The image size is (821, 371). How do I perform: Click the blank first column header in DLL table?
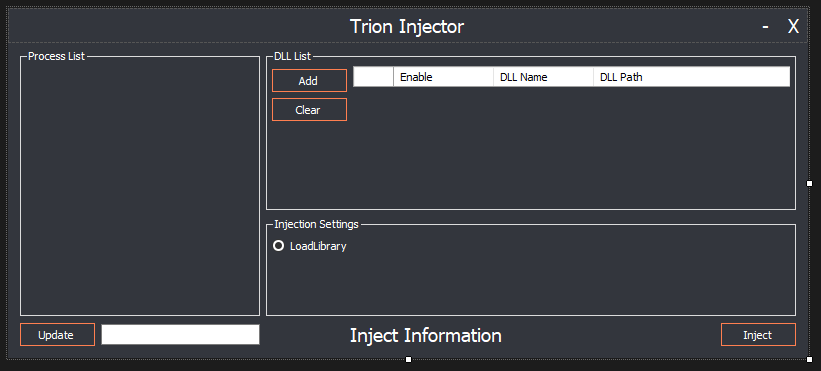pyautogui.click(x=373, y=77)
